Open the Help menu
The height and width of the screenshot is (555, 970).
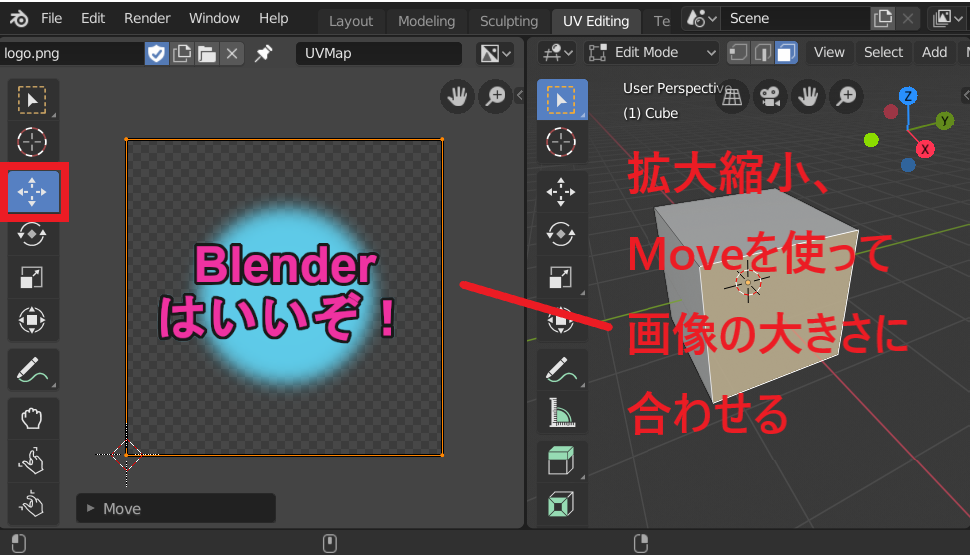[x=273, y=19]
